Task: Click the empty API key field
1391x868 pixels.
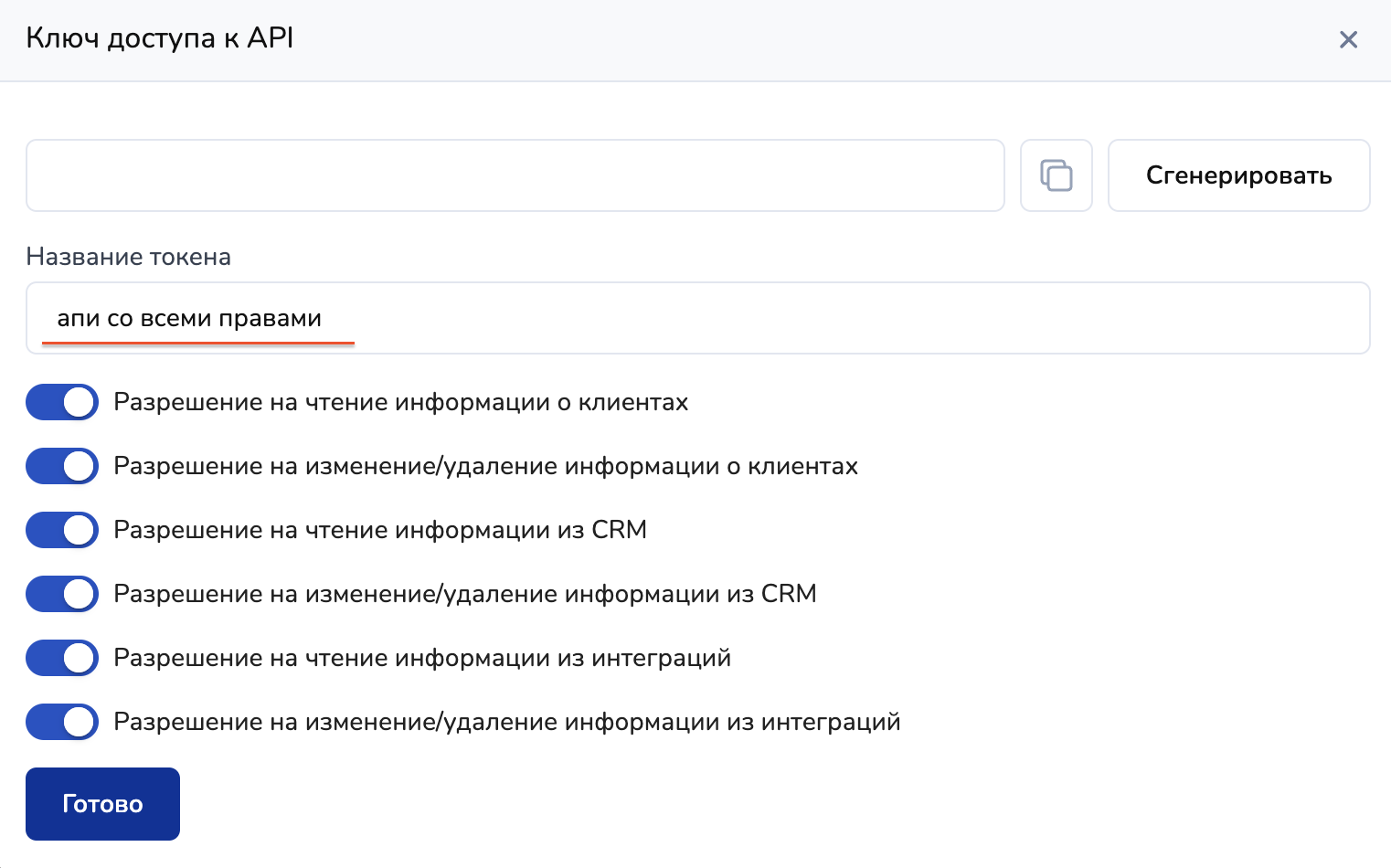Action: tap(515, 175)
